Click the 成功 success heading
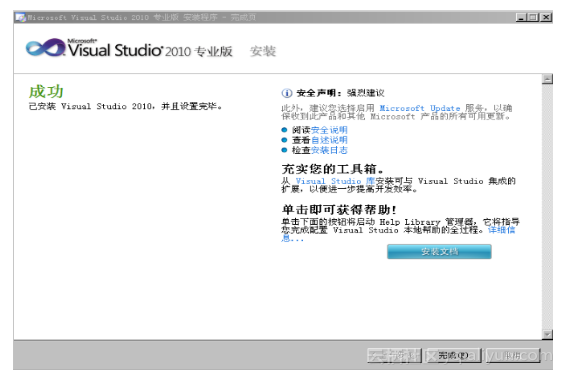This screenshot has width=564, height=376. point(46,91)
